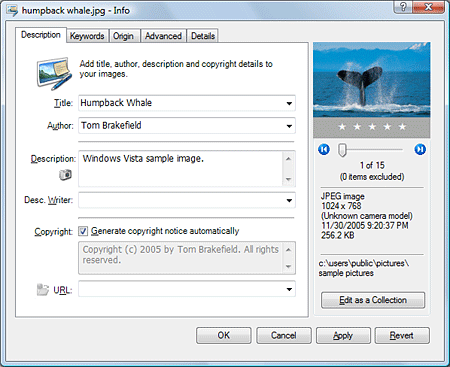Skip to the last image using the forward arrow
Viewport: 450px width, 367px height.
[x=420, y=149]
